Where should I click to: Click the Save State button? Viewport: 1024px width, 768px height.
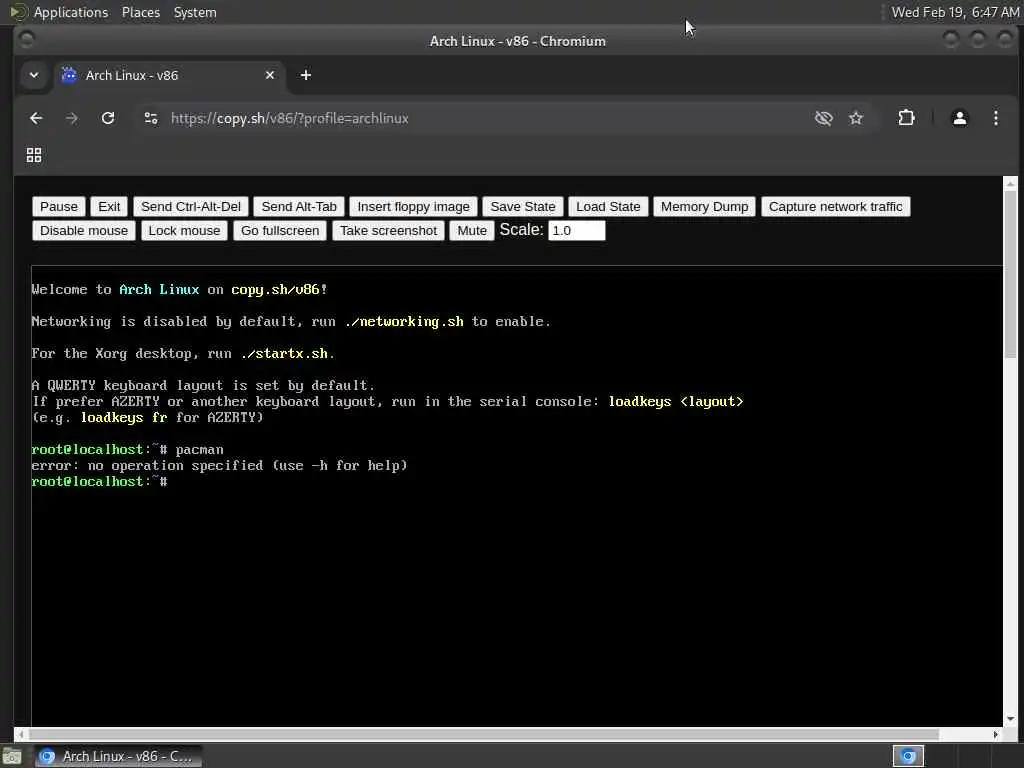pos(523,206)
